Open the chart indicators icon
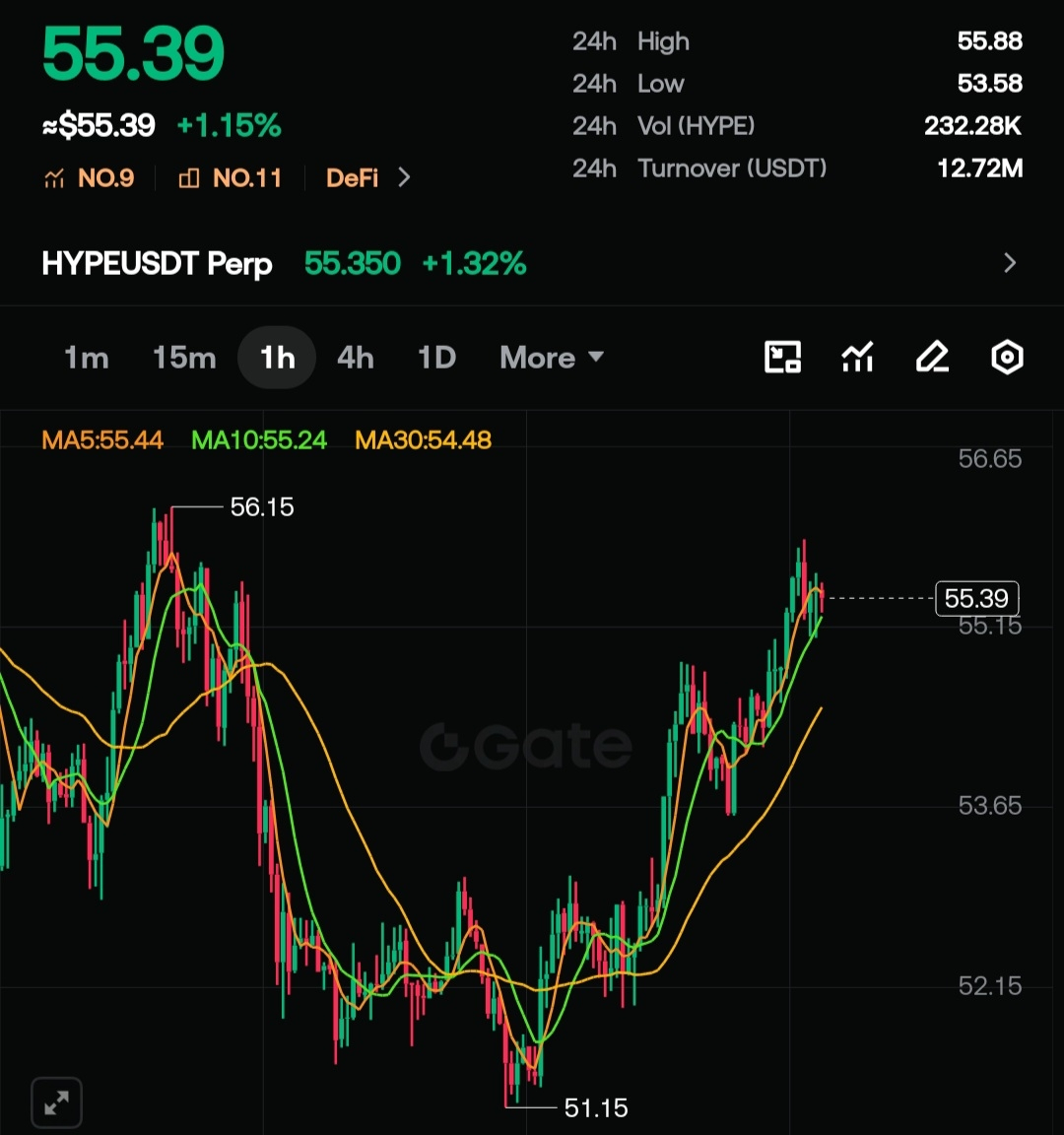1064x1135 pixels. click(x=858, y=357)
